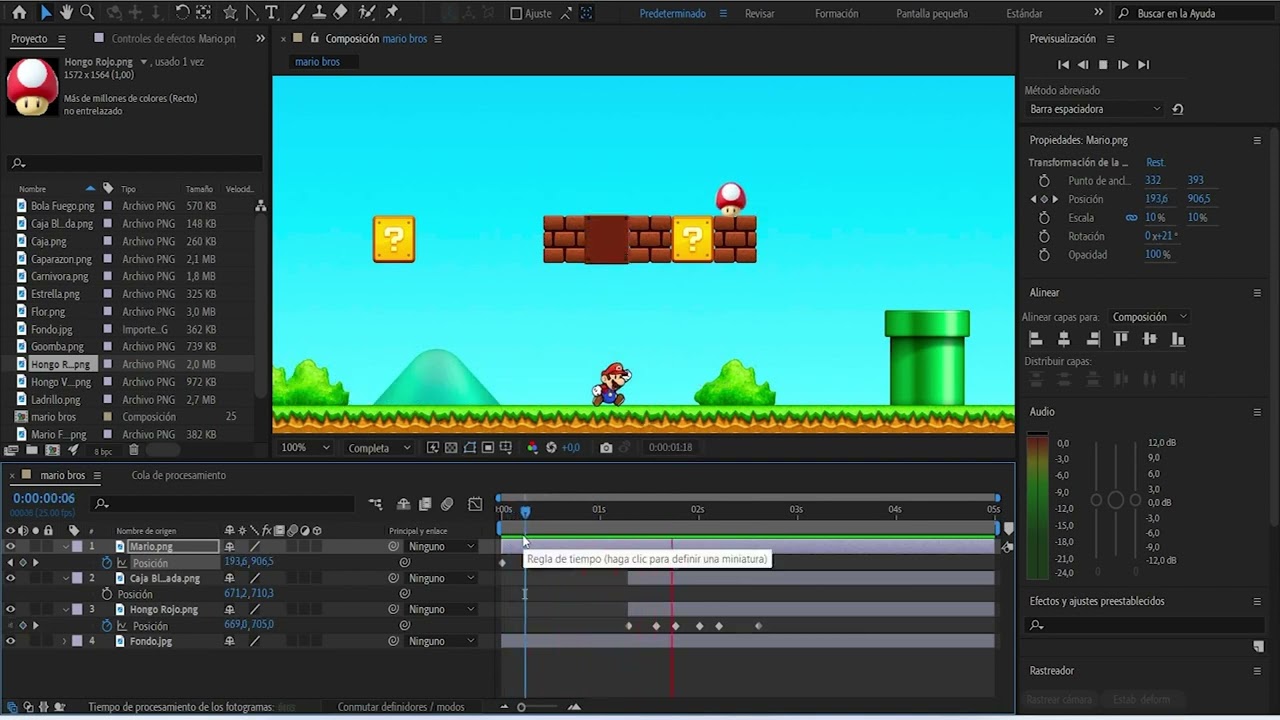Open Fondo.jpg parent Ninguno dropdown
The image size is (1280, 720).
coord(441,641)
